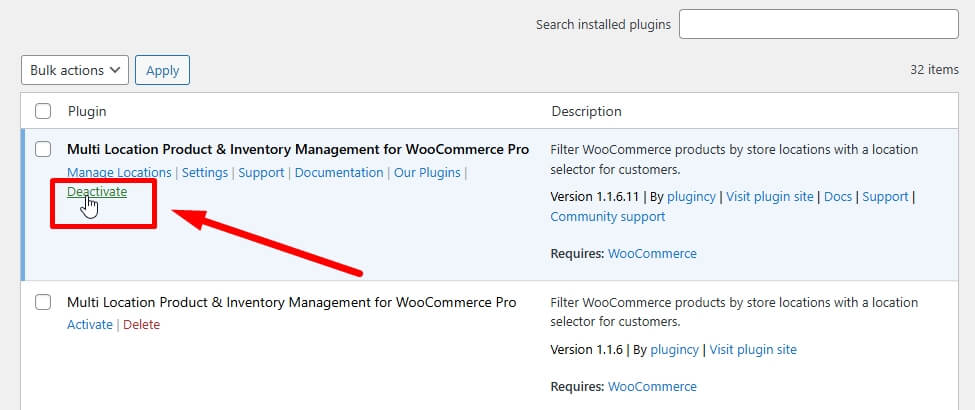
Task: Open the Community support link
Action: coord(608,217)
